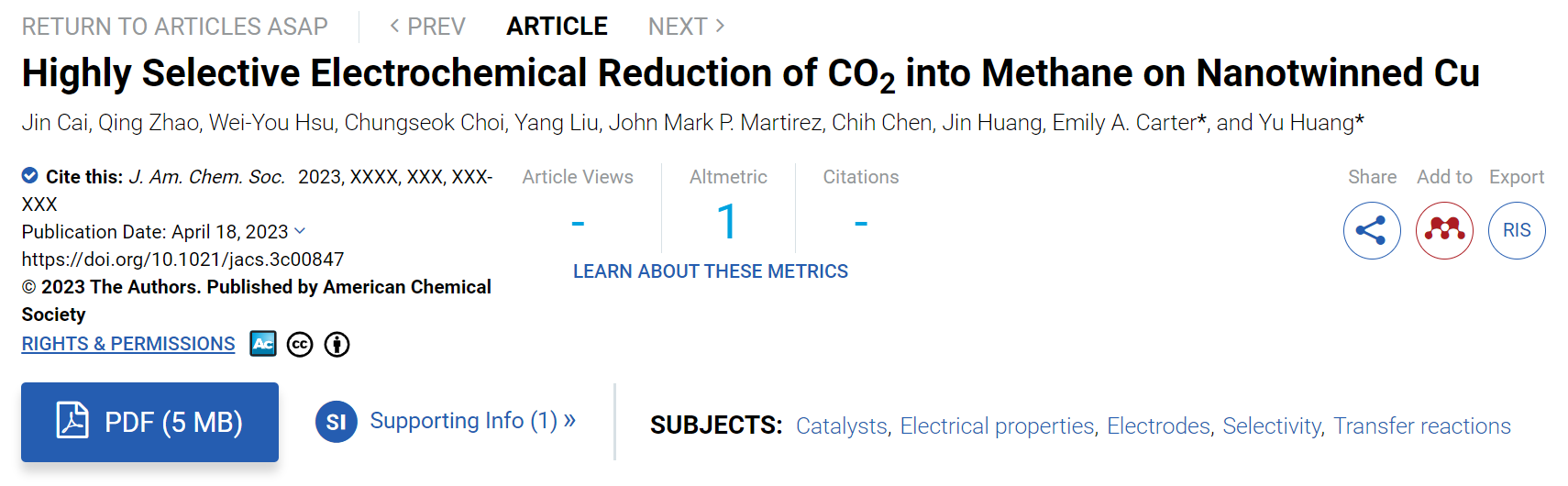Return to Articles ASAP list
The image size is (1568, 486).
point(174,27)
